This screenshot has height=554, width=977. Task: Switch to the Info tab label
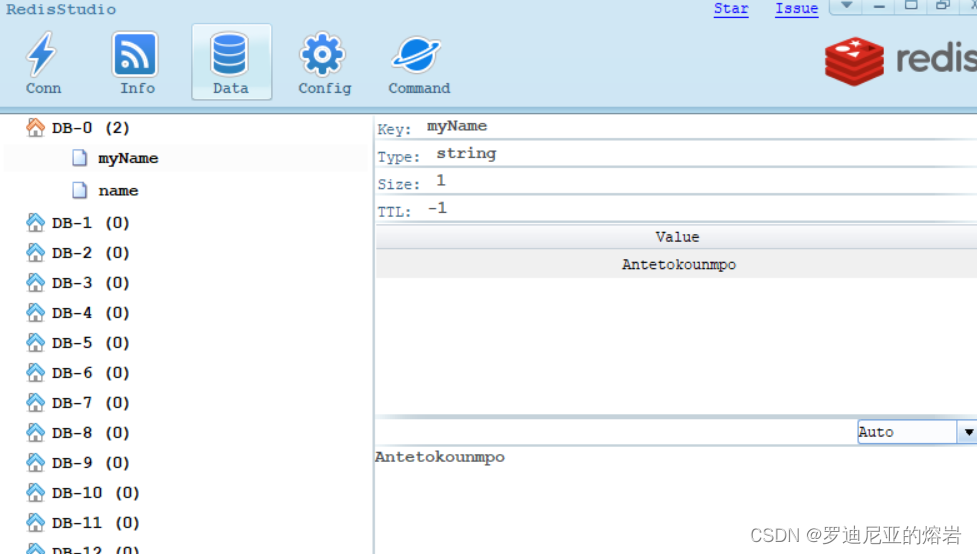[137, 88]
